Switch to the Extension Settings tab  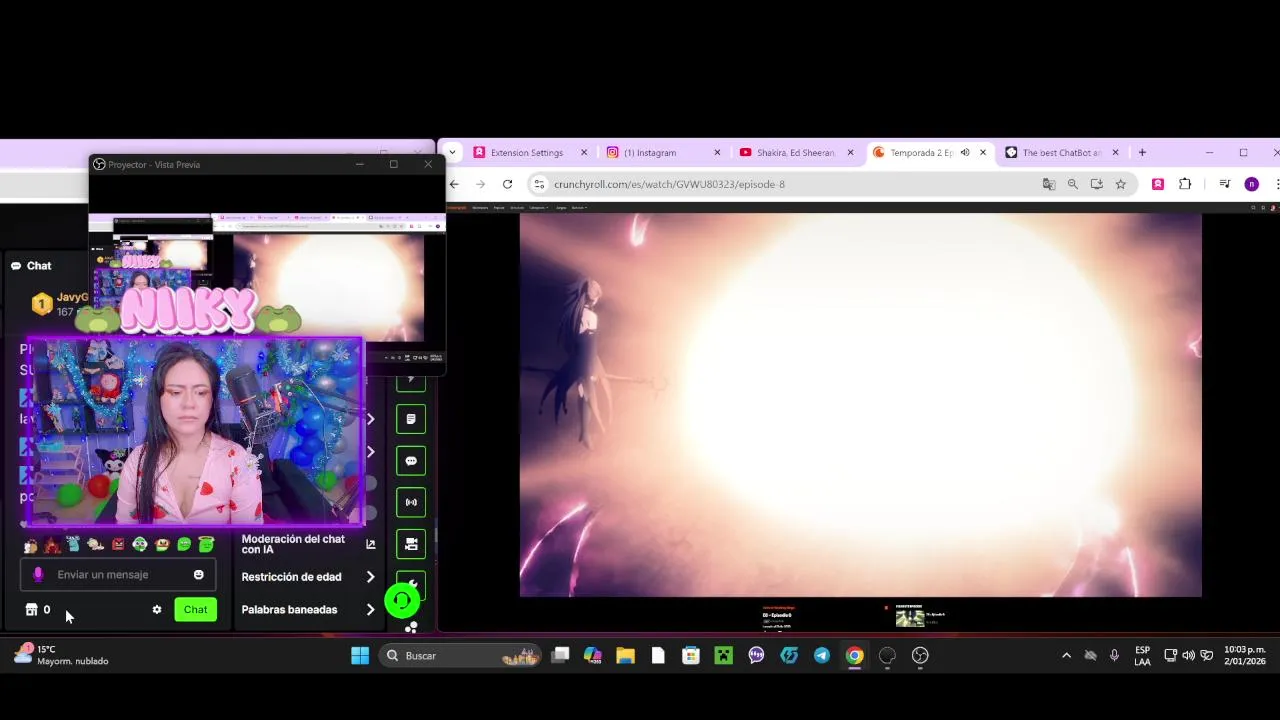click(x=530, y=152)
